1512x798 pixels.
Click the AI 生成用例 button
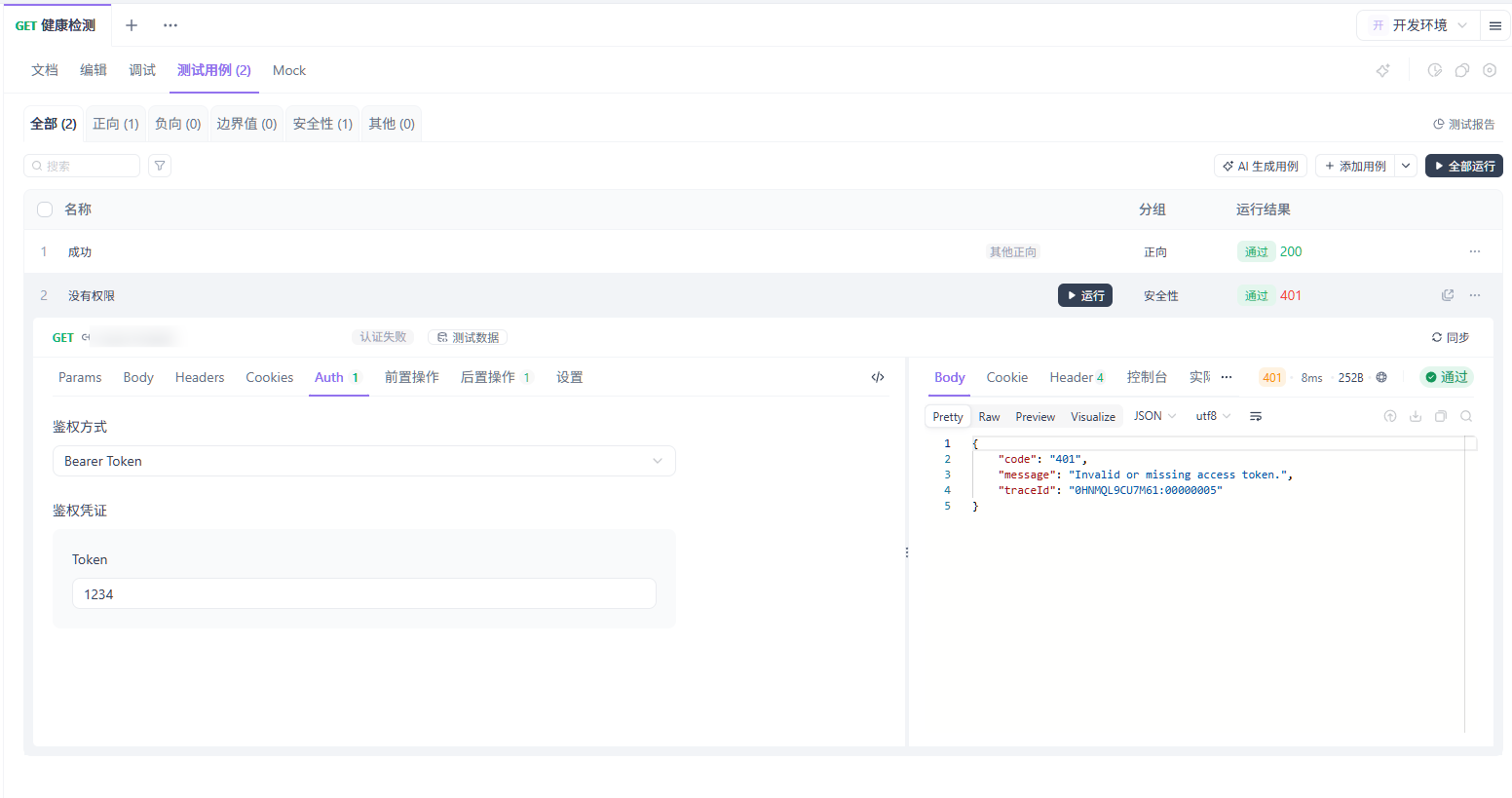(1261, 166)
